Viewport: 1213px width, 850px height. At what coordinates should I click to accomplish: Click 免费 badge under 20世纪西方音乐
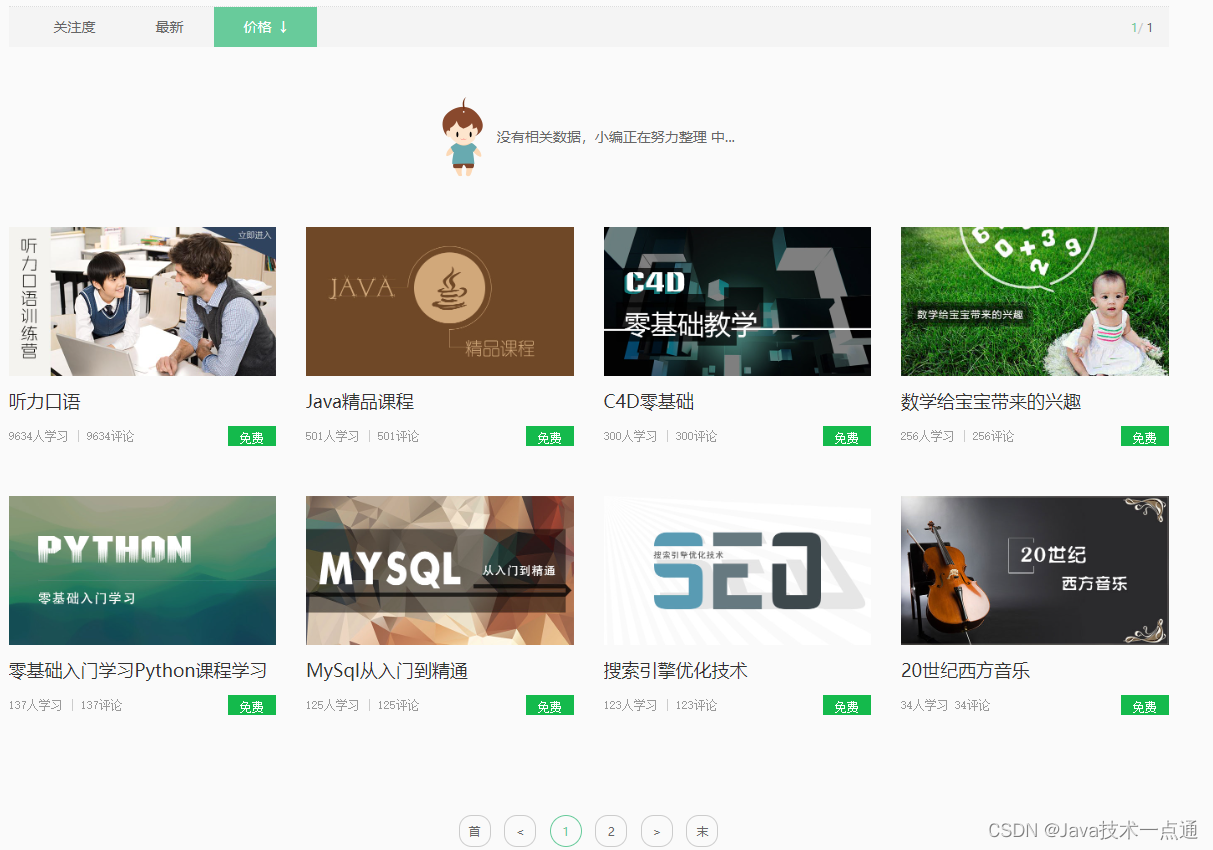[1144, 706]
